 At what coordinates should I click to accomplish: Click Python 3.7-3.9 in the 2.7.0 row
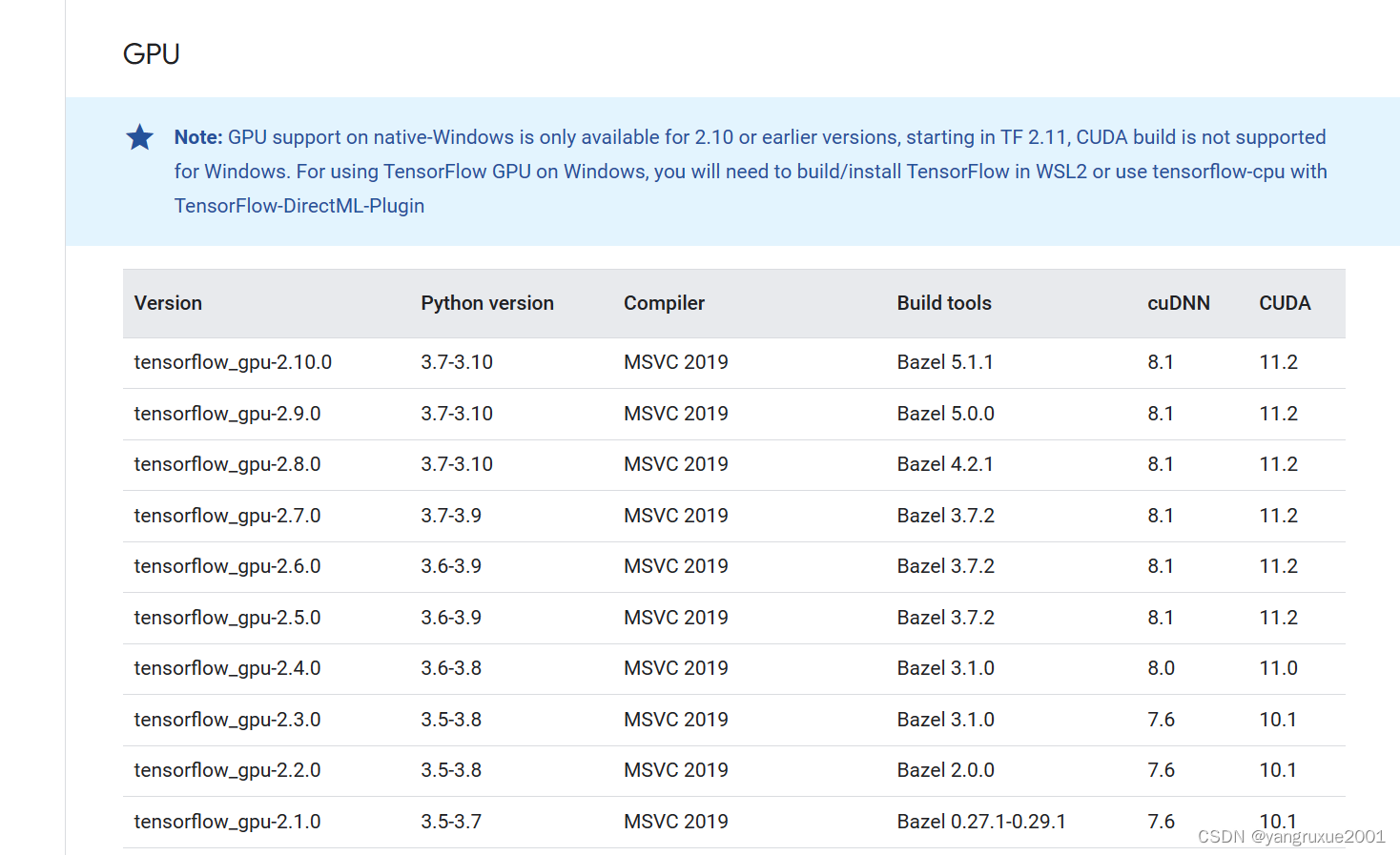coord(451,516)
